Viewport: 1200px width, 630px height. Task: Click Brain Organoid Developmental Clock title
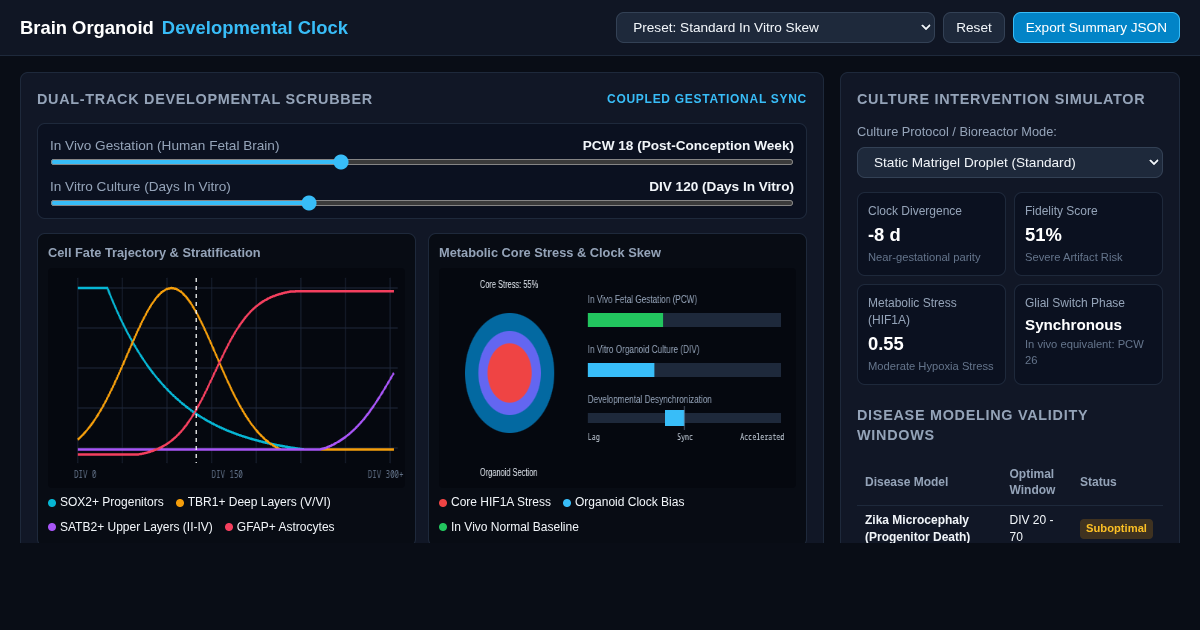pyautogui.click(x=184, y=28)
